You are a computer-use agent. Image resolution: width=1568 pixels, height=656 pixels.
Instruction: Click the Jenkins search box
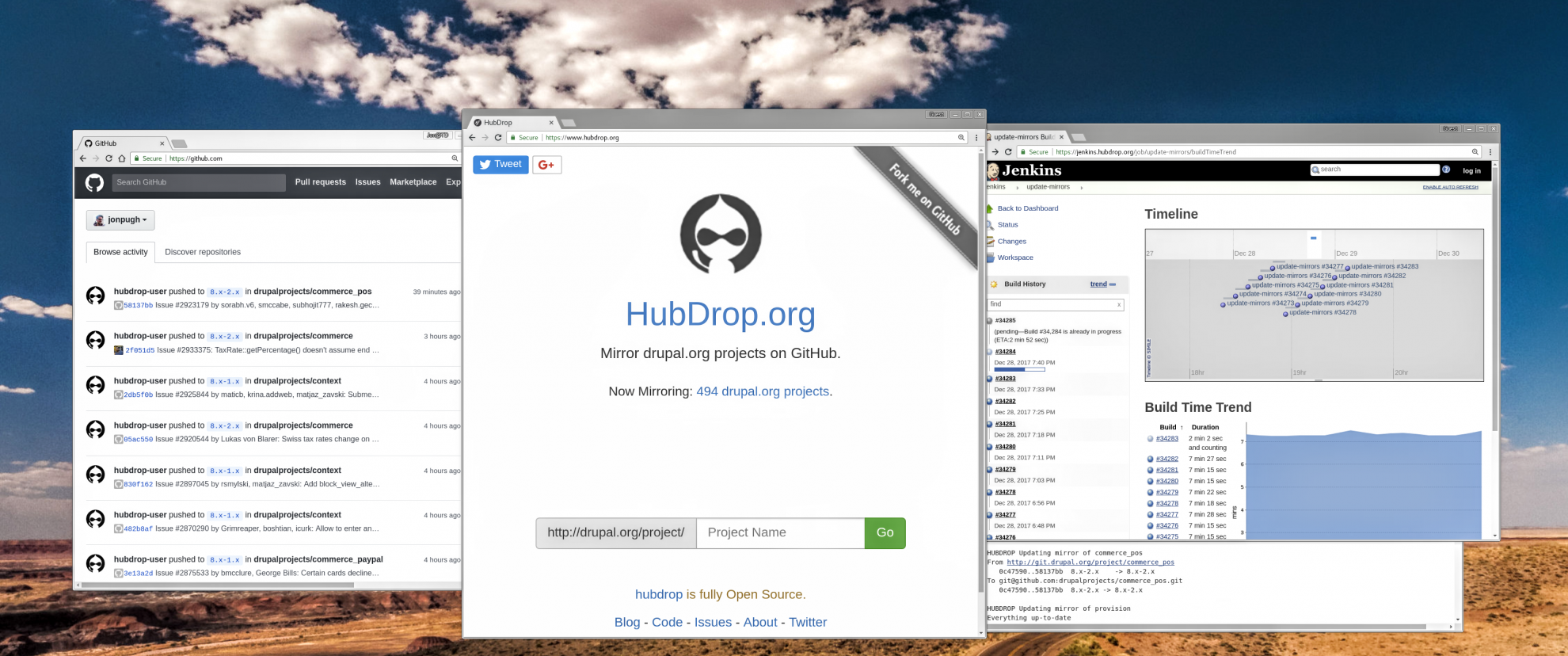(1374, 170)
